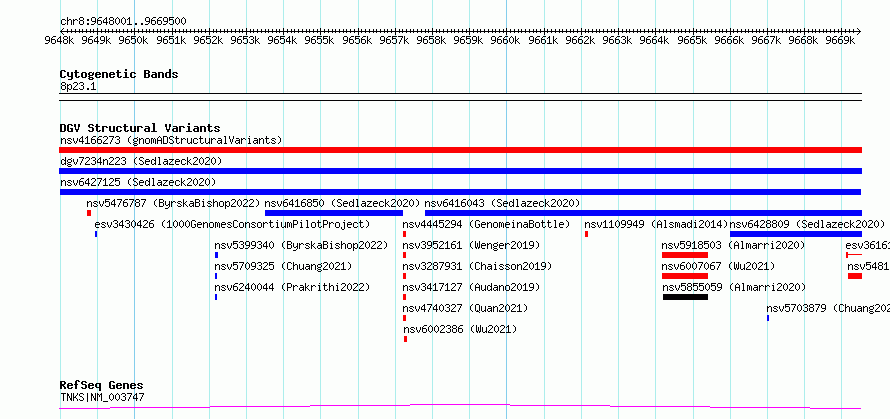Click the 9662k ruler label
The width and height of the screenshot is (890, 419).
click(x=580, y=40)
